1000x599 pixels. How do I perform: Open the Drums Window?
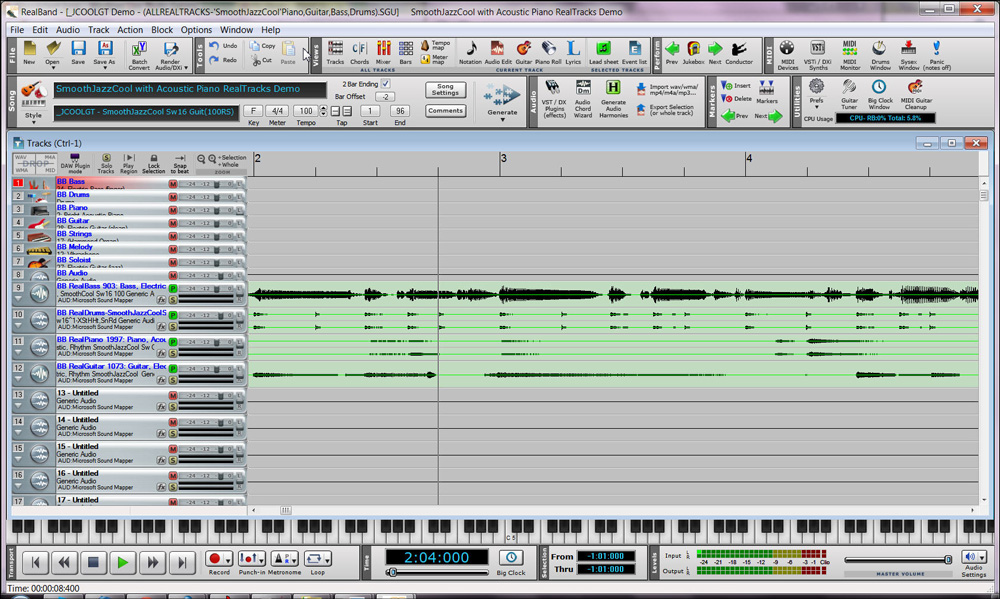(x=879, y=55)
